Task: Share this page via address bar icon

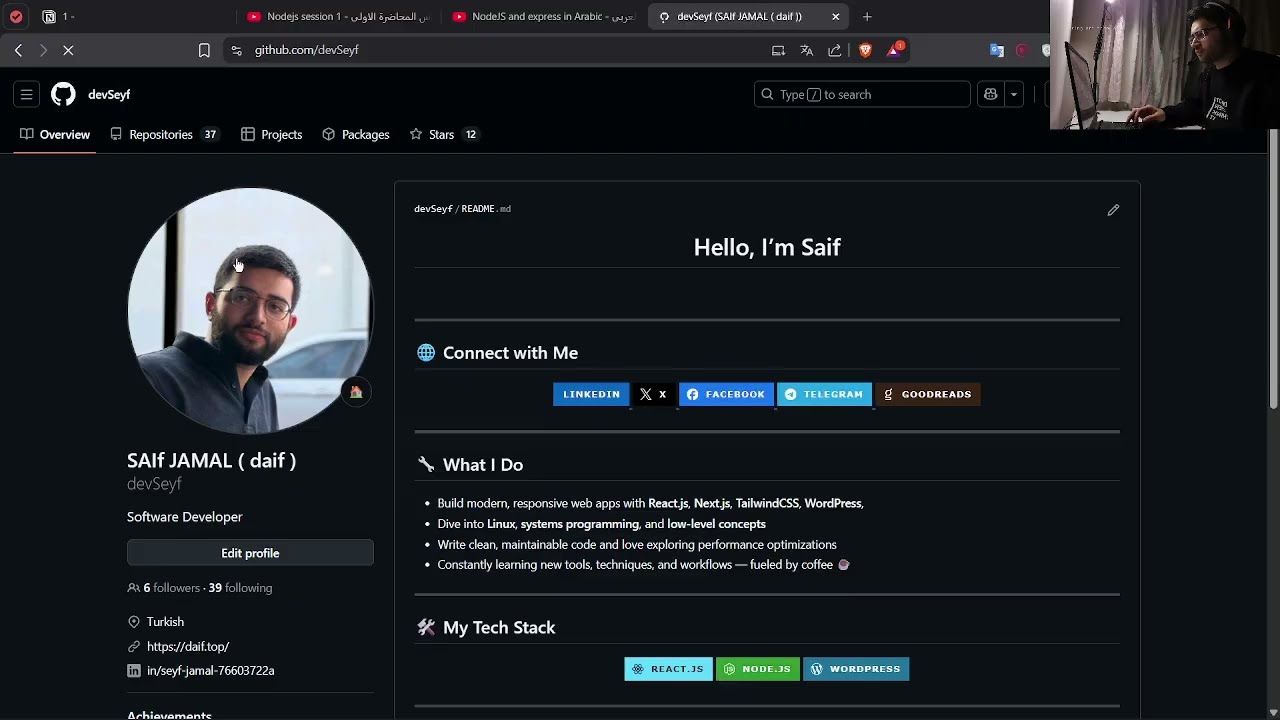Action: pos(835,50)
